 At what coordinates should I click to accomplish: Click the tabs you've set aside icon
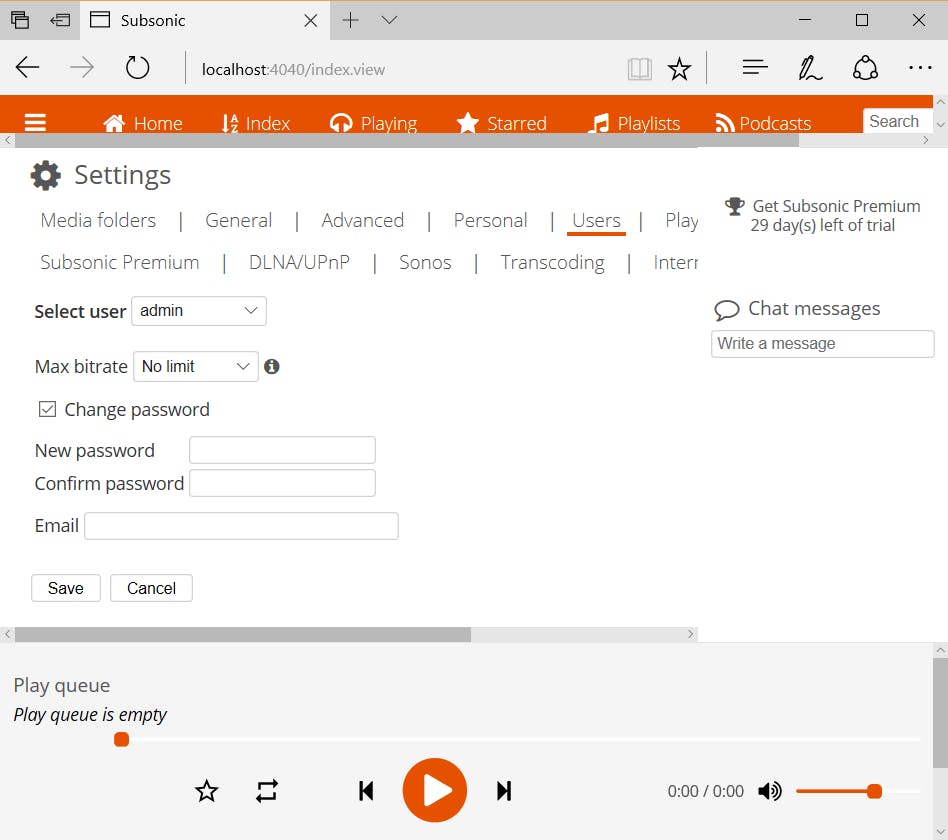[20, 20]
